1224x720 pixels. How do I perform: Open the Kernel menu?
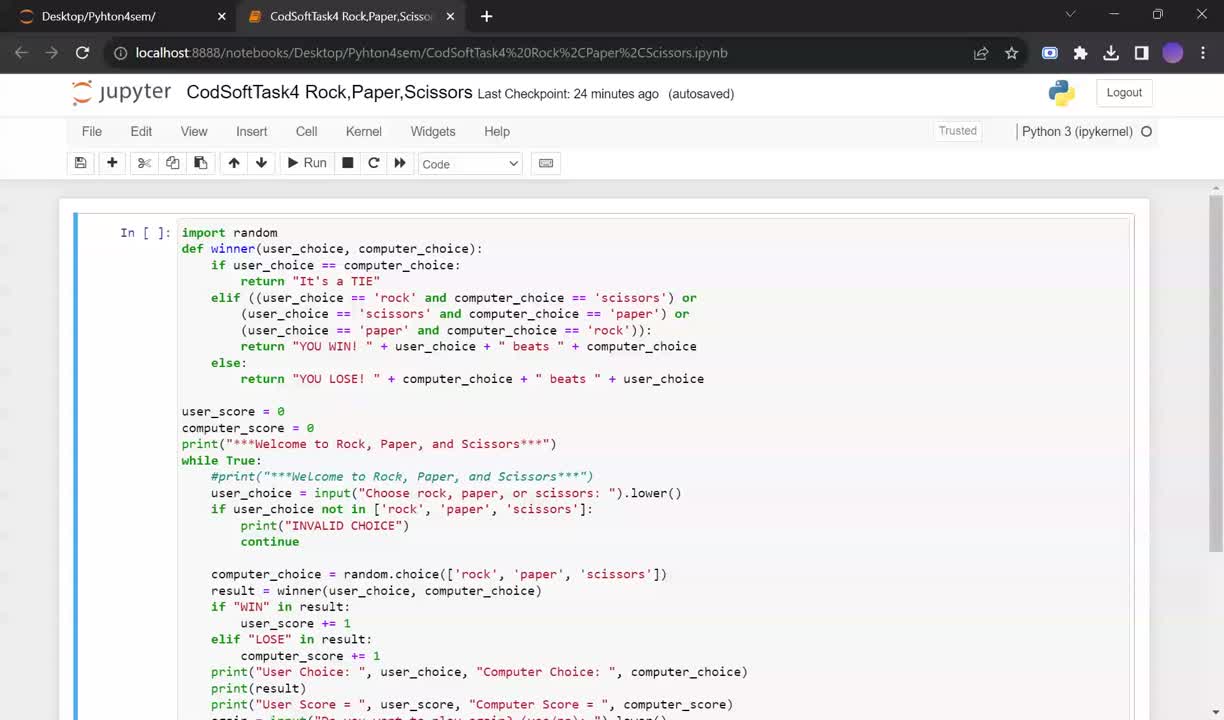(x=363, y=131)
